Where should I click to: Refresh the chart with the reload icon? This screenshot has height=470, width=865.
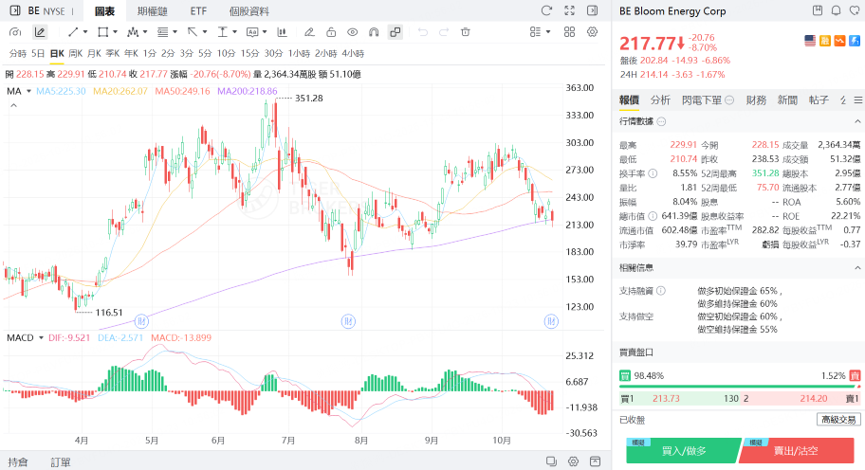point(547,10)
